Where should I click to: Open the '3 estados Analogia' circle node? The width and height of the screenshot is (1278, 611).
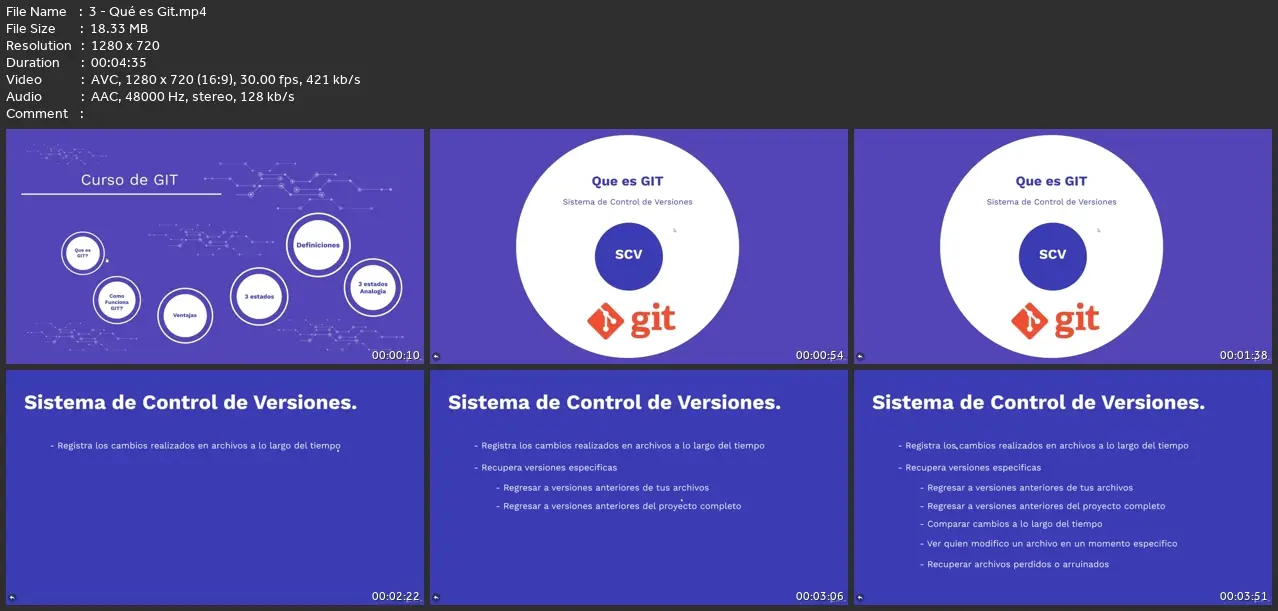373,288
